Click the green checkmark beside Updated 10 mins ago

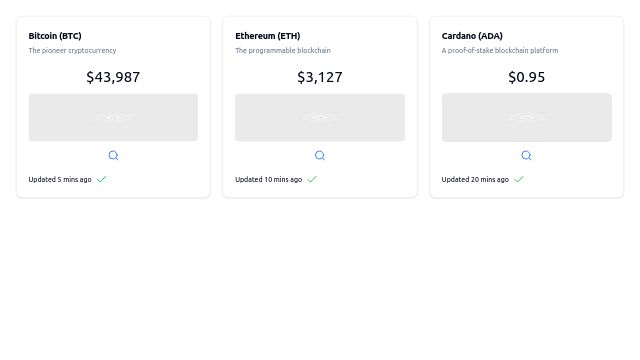312,179
